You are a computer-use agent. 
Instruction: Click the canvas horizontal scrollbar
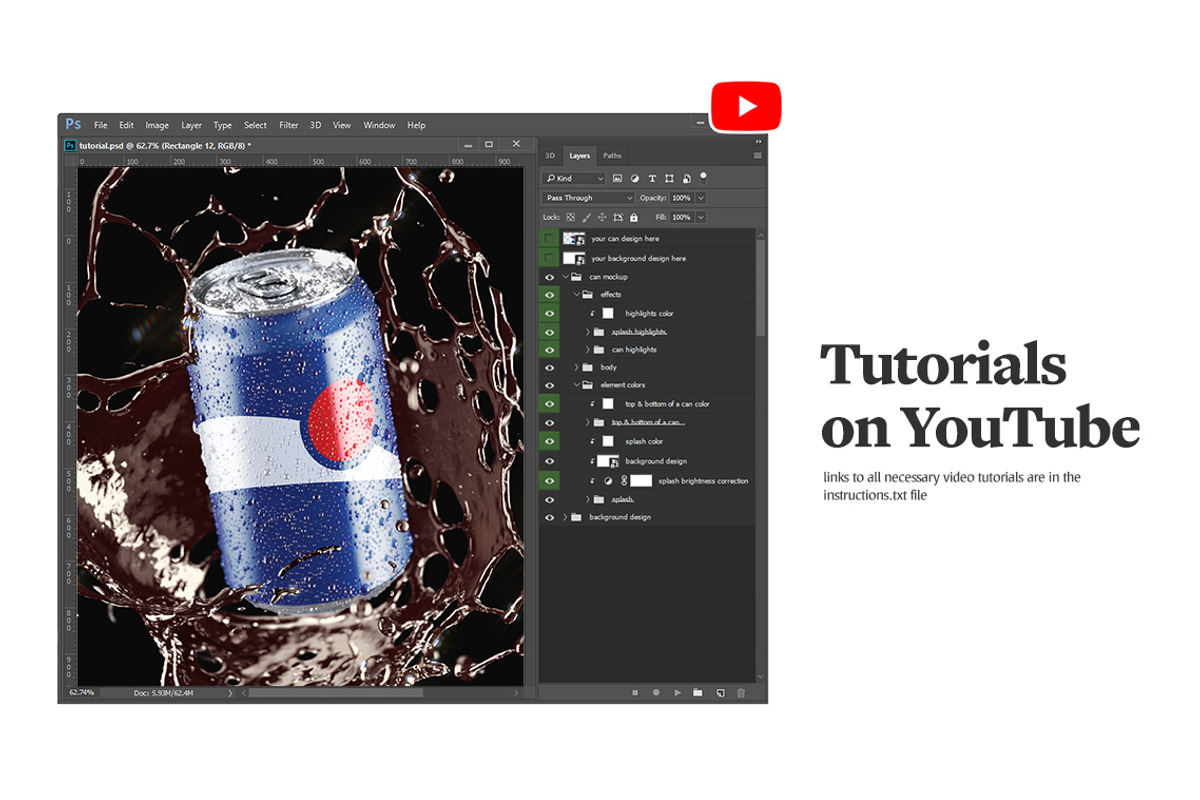tap(335, 692)
